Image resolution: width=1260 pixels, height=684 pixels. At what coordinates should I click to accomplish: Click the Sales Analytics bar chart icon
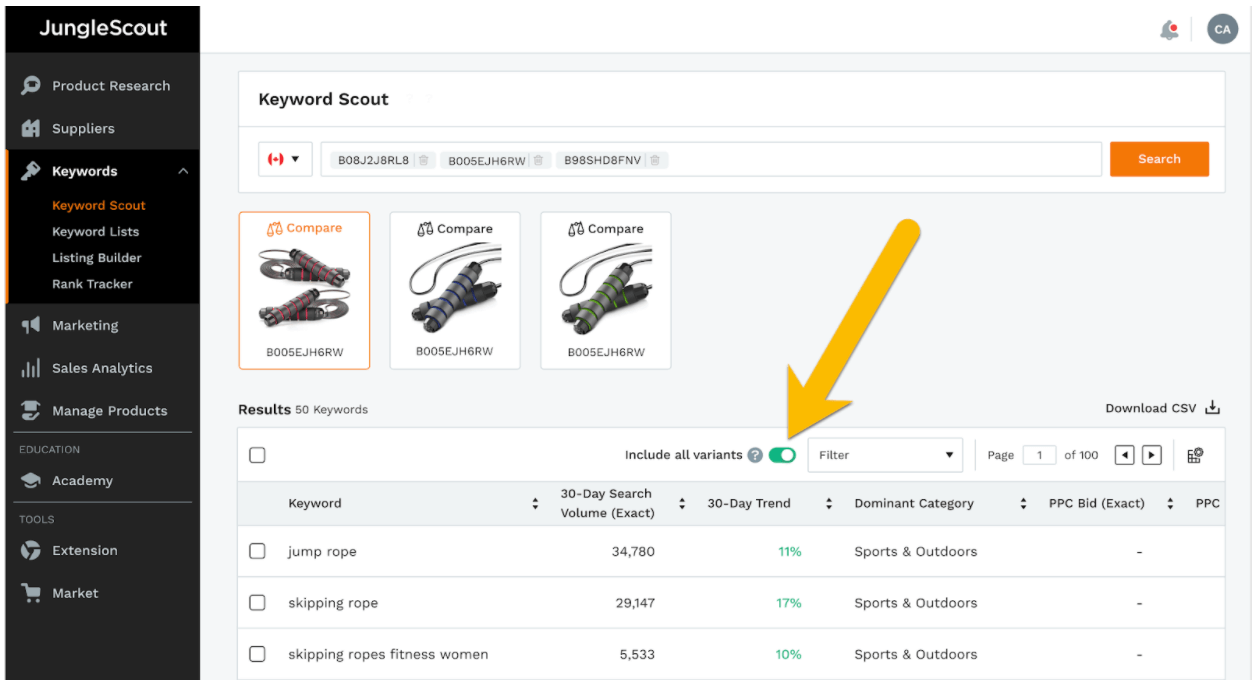tap(30, 368)
